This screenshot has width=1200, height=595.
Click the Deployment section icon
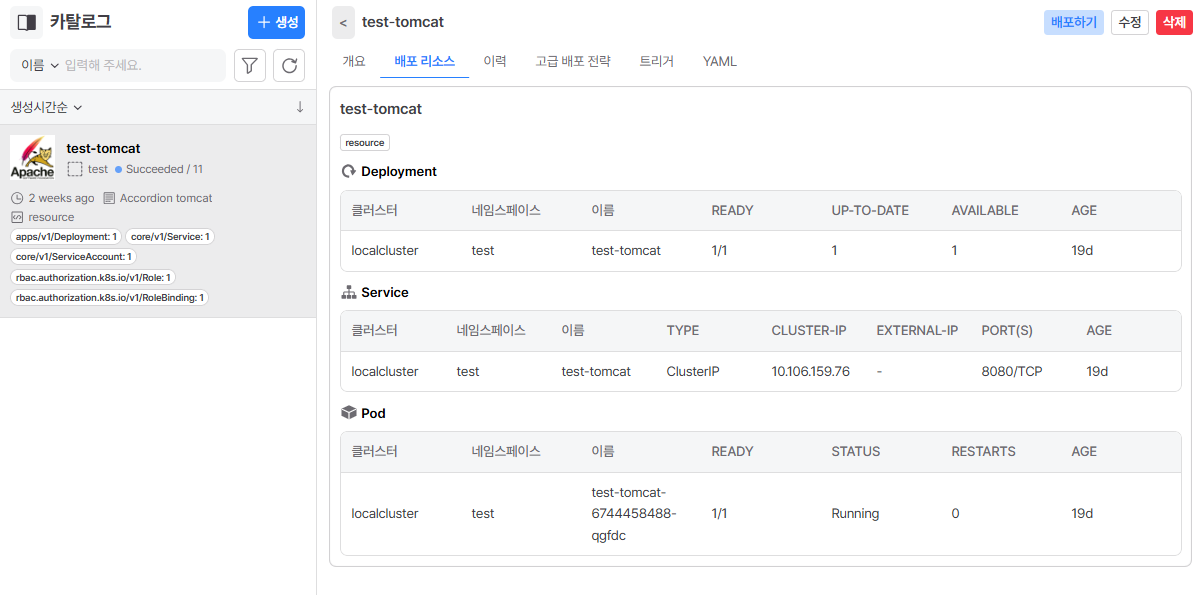tap(349, 171)
